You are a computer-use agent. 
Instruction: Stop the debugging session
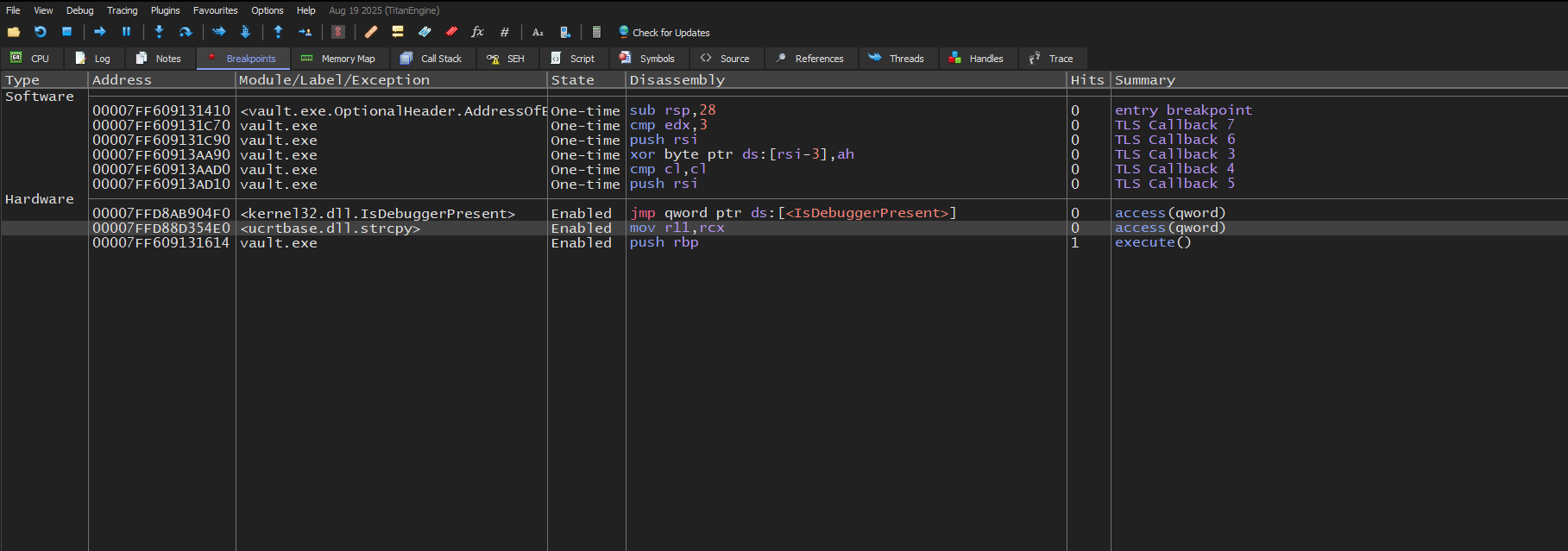66,32
